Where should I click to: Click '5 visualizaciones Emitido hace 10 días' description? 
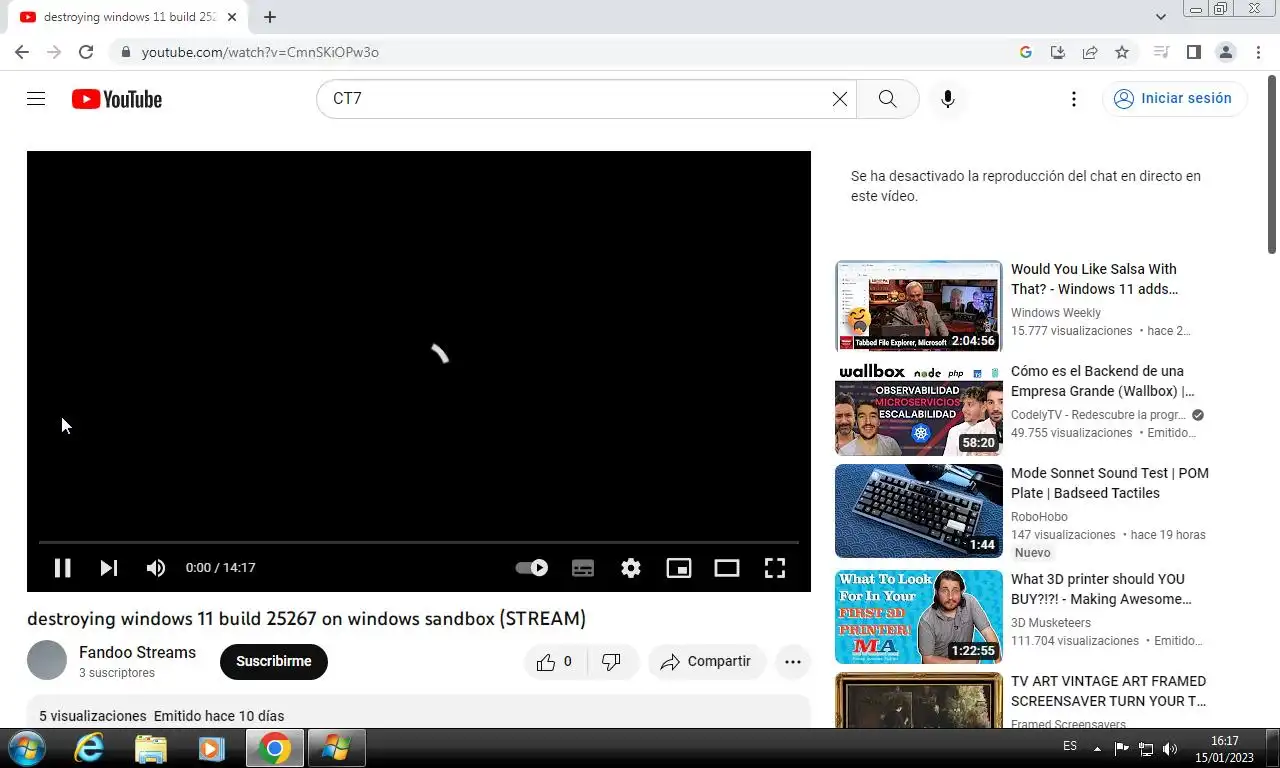pyautogui.click(x=161, y=716)
